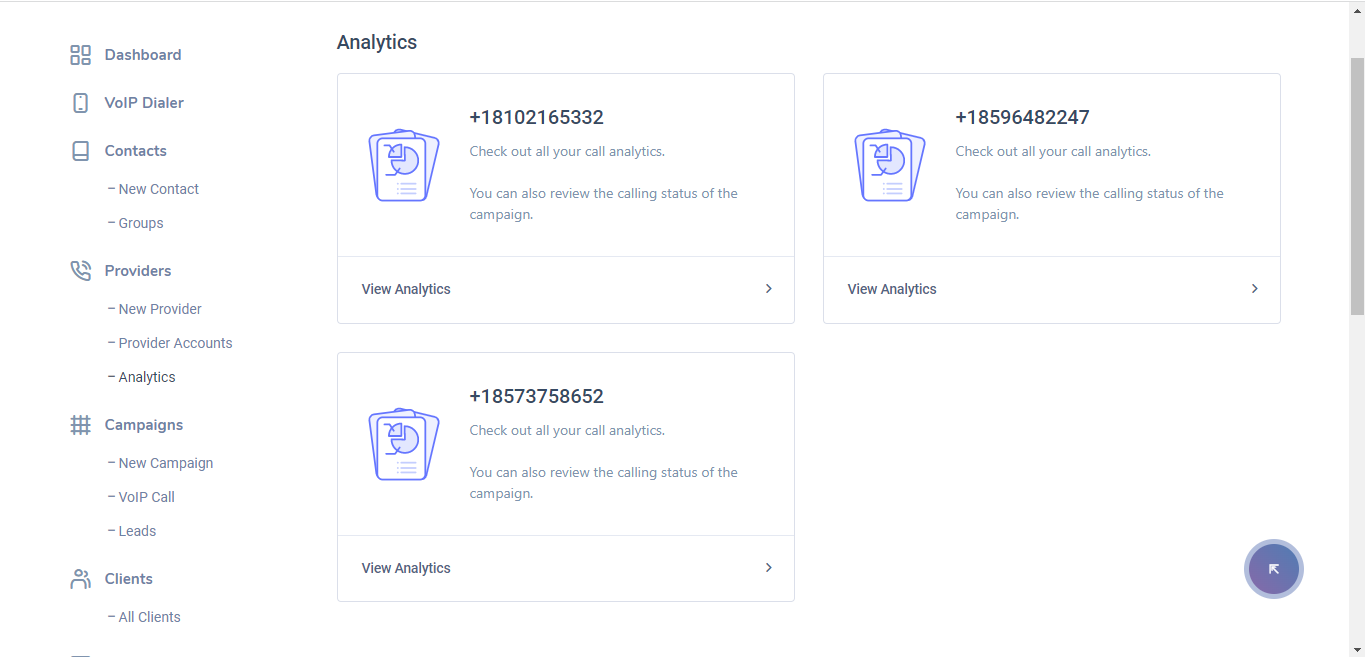
Task: Select the Clients people icon
Action: tap(80, 578)
